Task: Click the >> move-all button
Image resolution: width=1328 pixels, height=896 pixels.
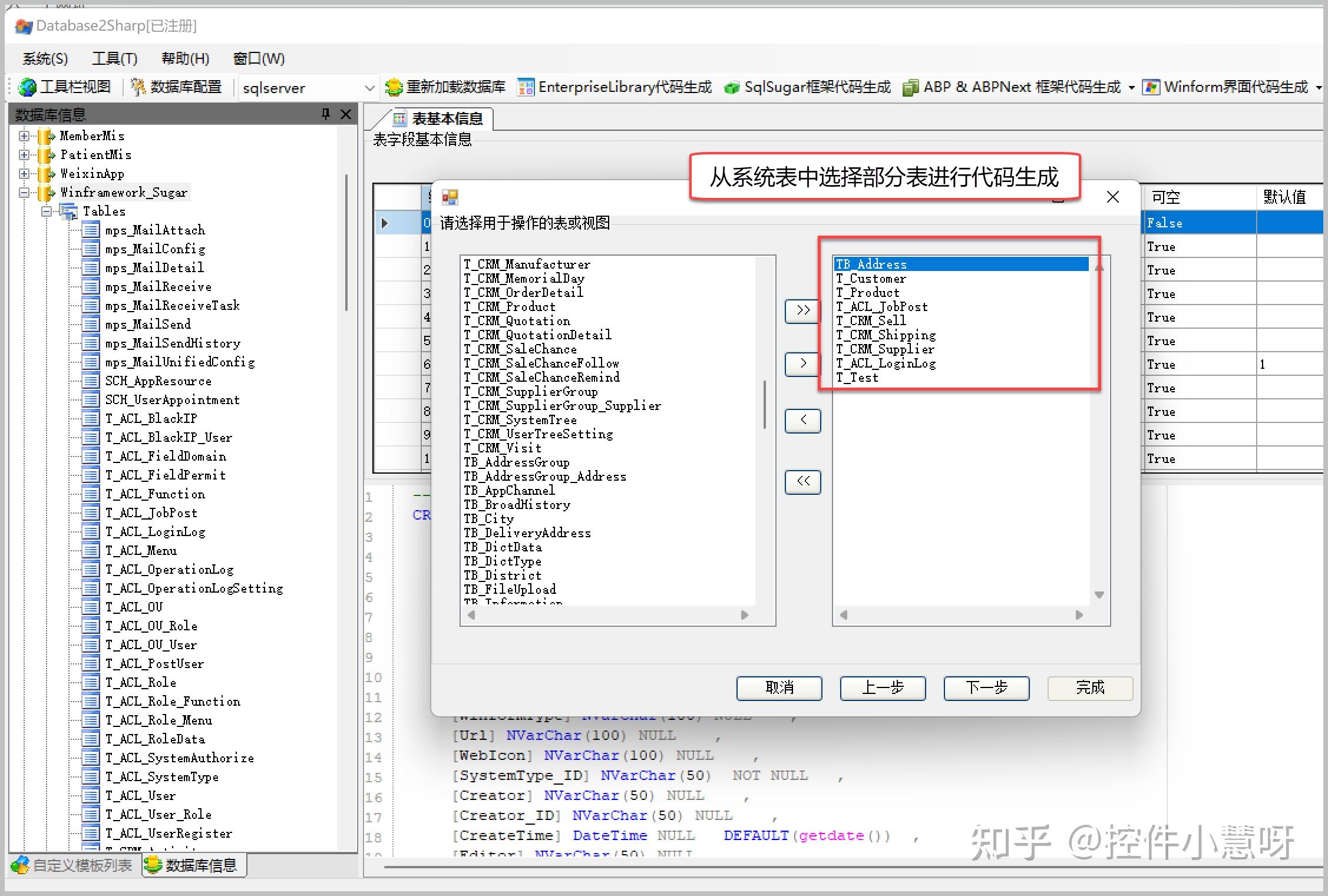Action: coord(801,312)
